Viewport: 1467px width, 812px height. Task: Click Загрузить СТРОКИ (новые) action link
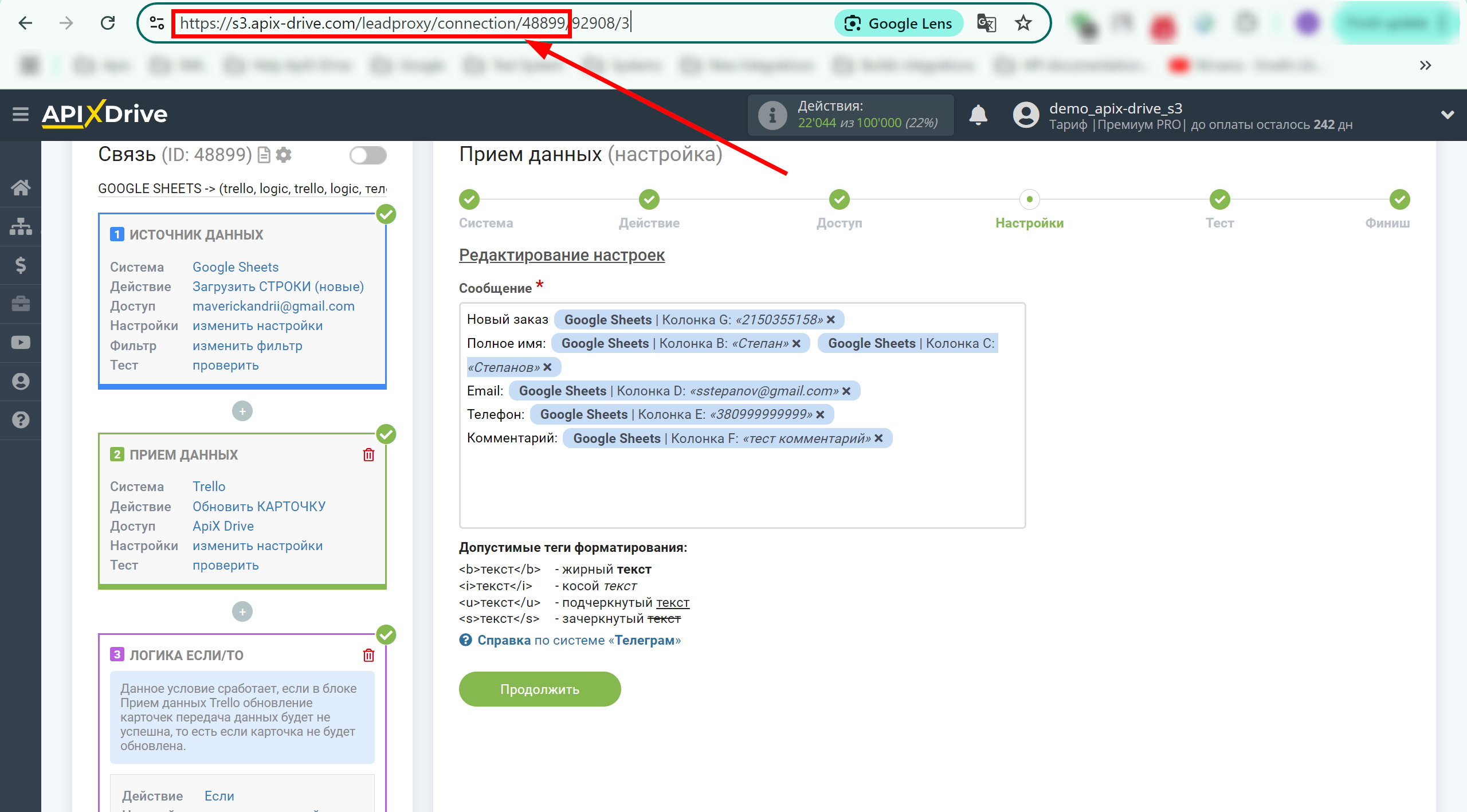(278, 287)
